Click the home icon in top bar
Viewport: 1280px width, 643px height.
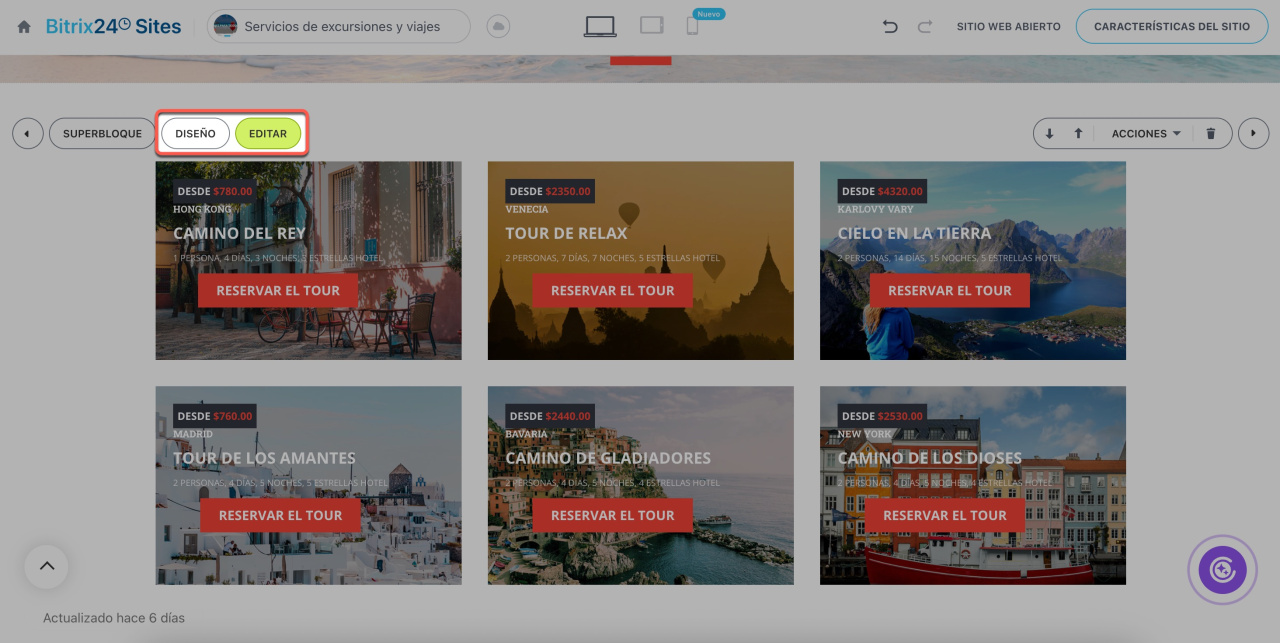24,27
